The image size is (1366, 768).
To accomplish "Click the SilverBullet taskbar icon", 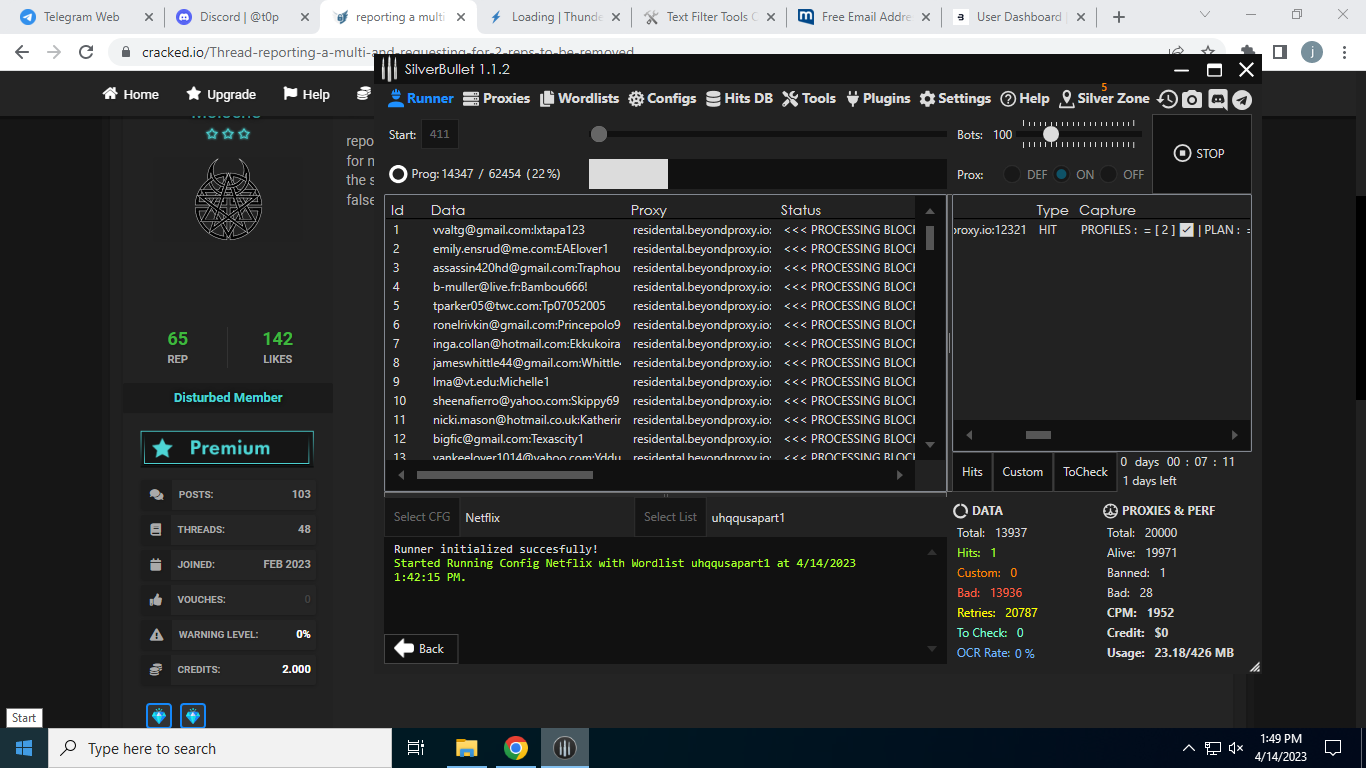I will tap(565, 748).
